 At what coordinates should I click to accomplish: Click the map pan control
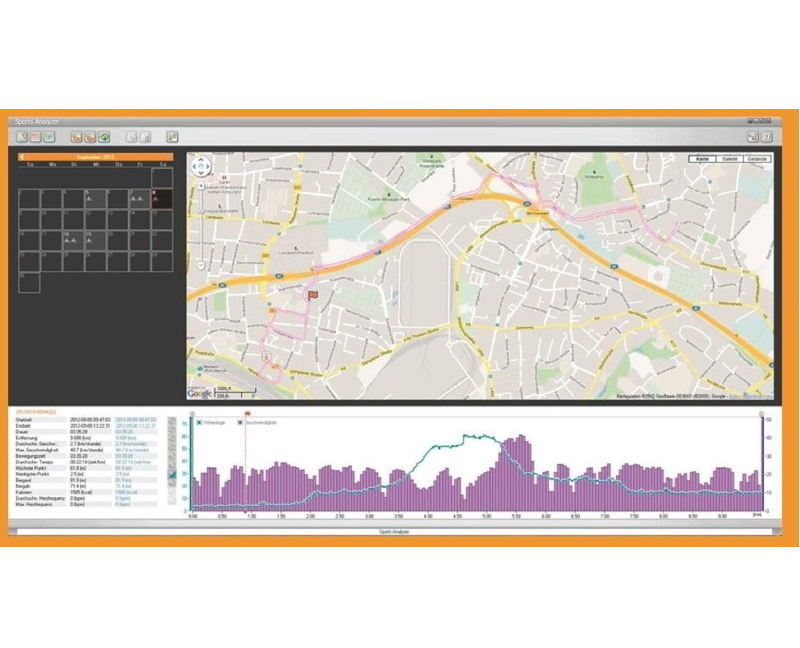tap(201, 166)
